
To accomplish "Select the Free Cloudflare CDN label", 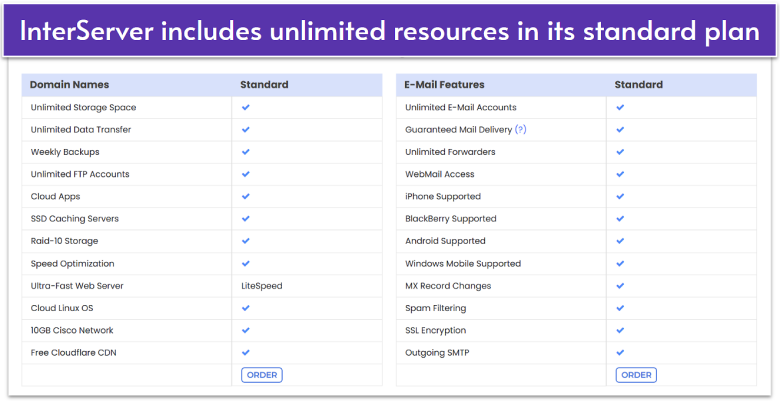I will click(x=73, y=353).
